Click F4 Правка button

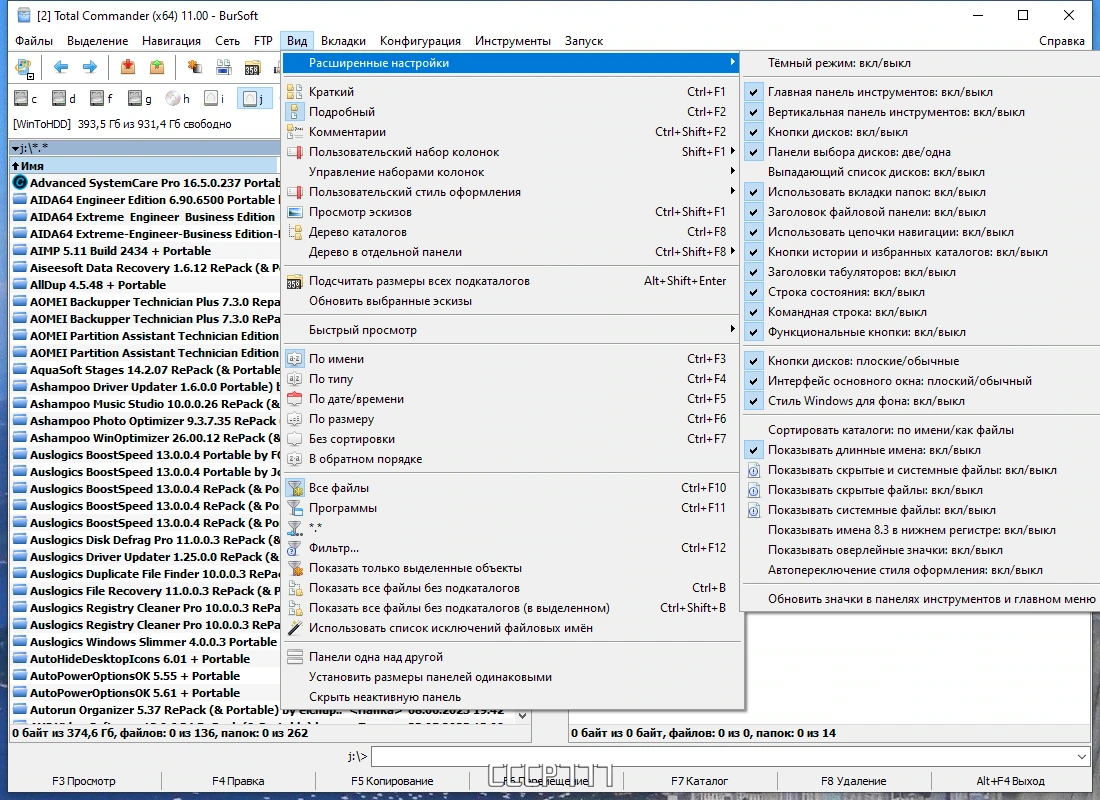[x=239, y=781]
